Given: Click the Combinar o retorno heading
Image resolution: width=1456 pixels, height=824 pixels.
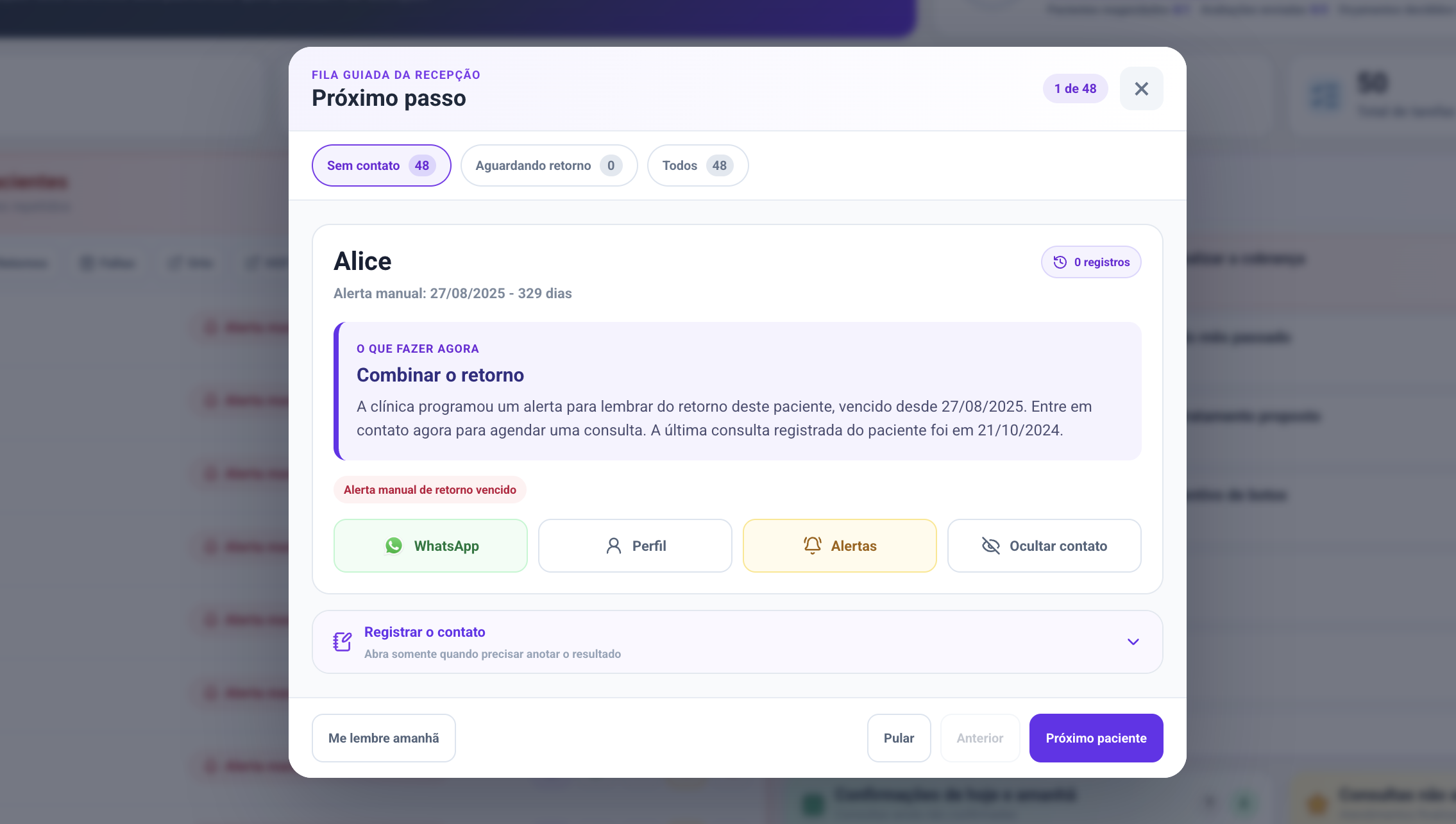Looking at the screenshot, I should point(440,375).
